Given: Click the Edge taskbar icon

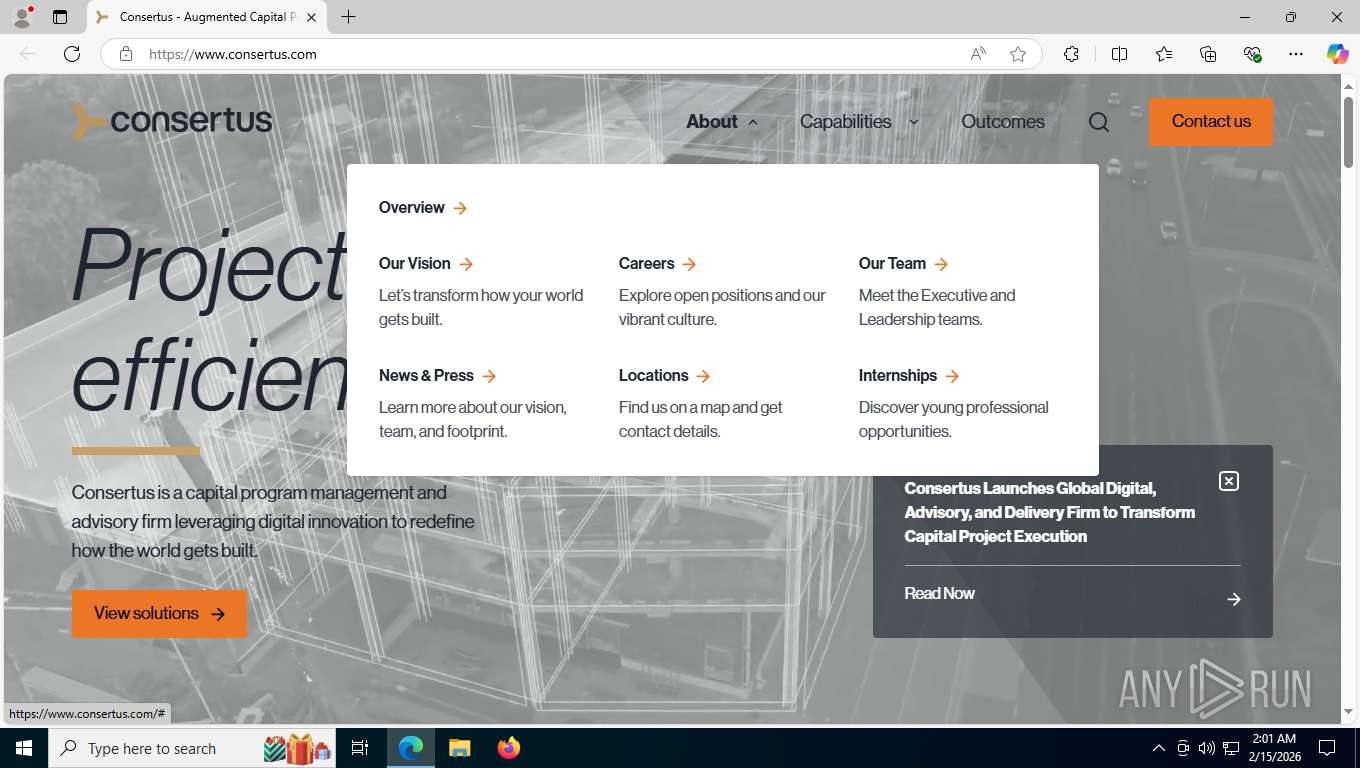Looking at the screenshot, I should pos(411,748).
